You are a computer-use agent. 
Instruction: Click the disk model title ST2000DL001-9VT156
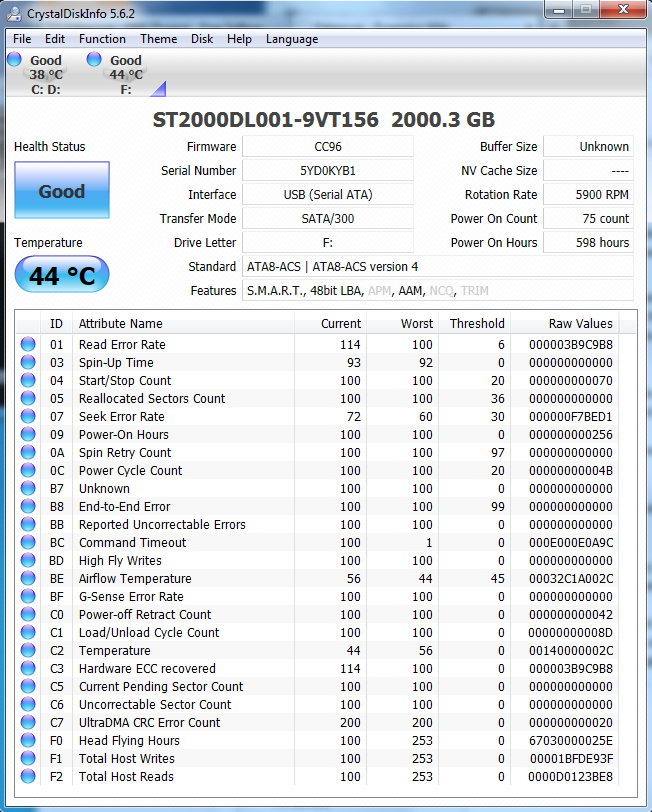tap(266, 120)
